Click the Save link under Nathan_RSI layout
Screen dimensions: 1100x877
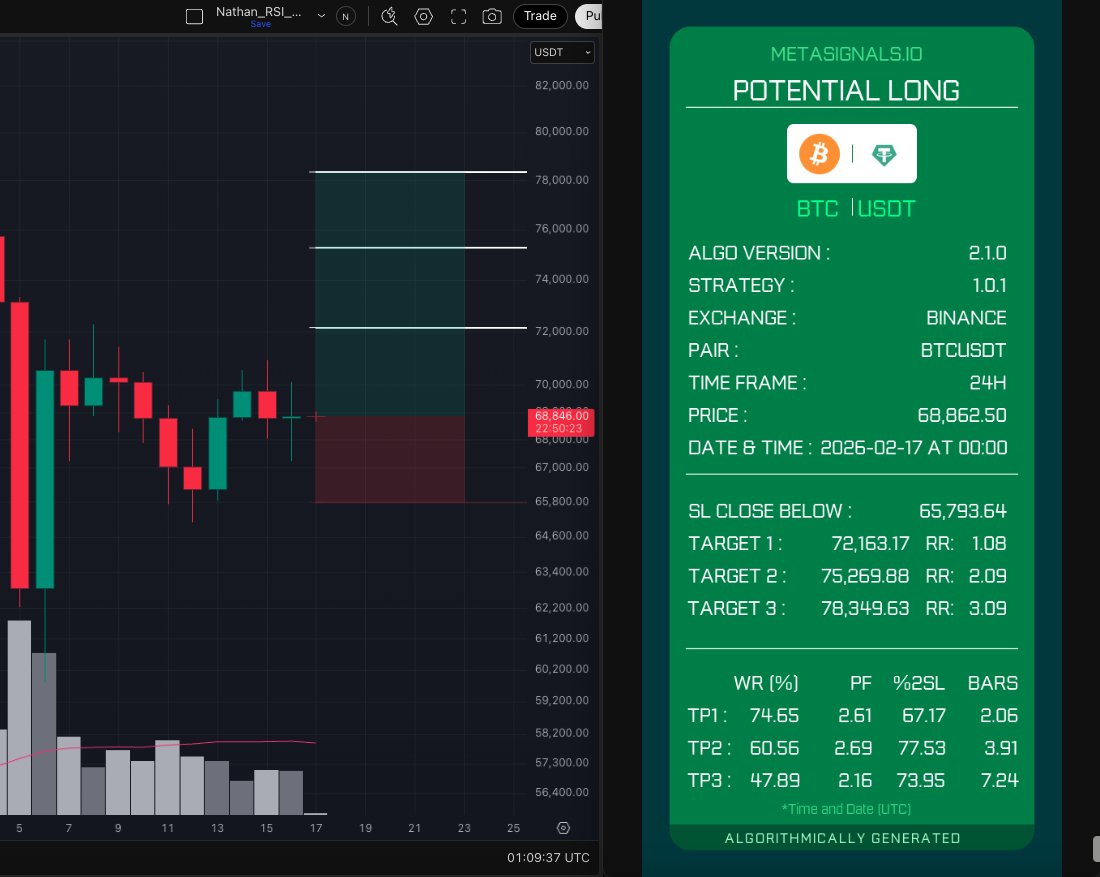[x=260, y=24]
